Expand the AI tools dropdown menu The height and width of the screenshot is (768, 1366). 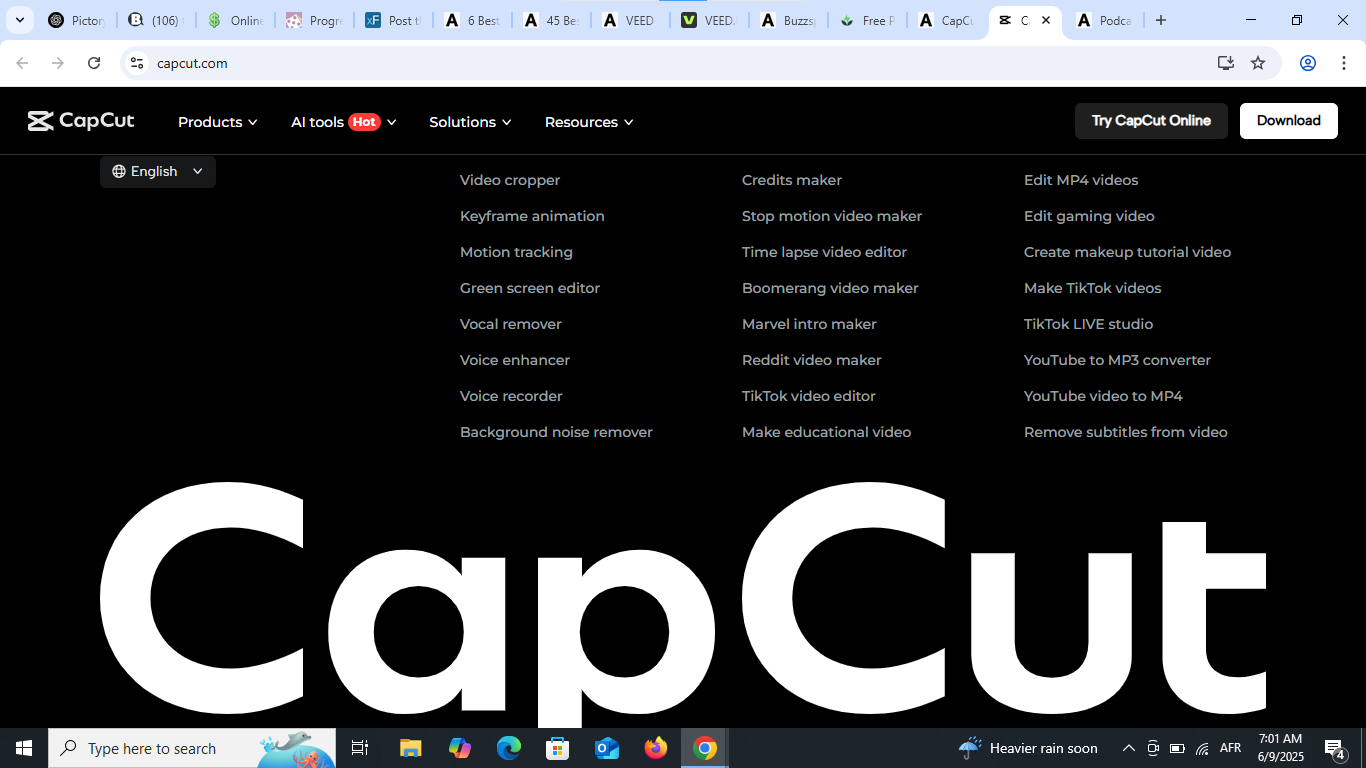click(344, 122)
